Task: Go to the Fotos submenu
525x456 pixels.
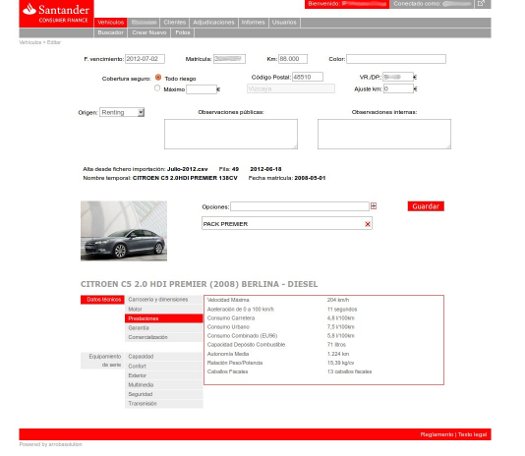Action: pyautogui.click(x=182, y=33)
